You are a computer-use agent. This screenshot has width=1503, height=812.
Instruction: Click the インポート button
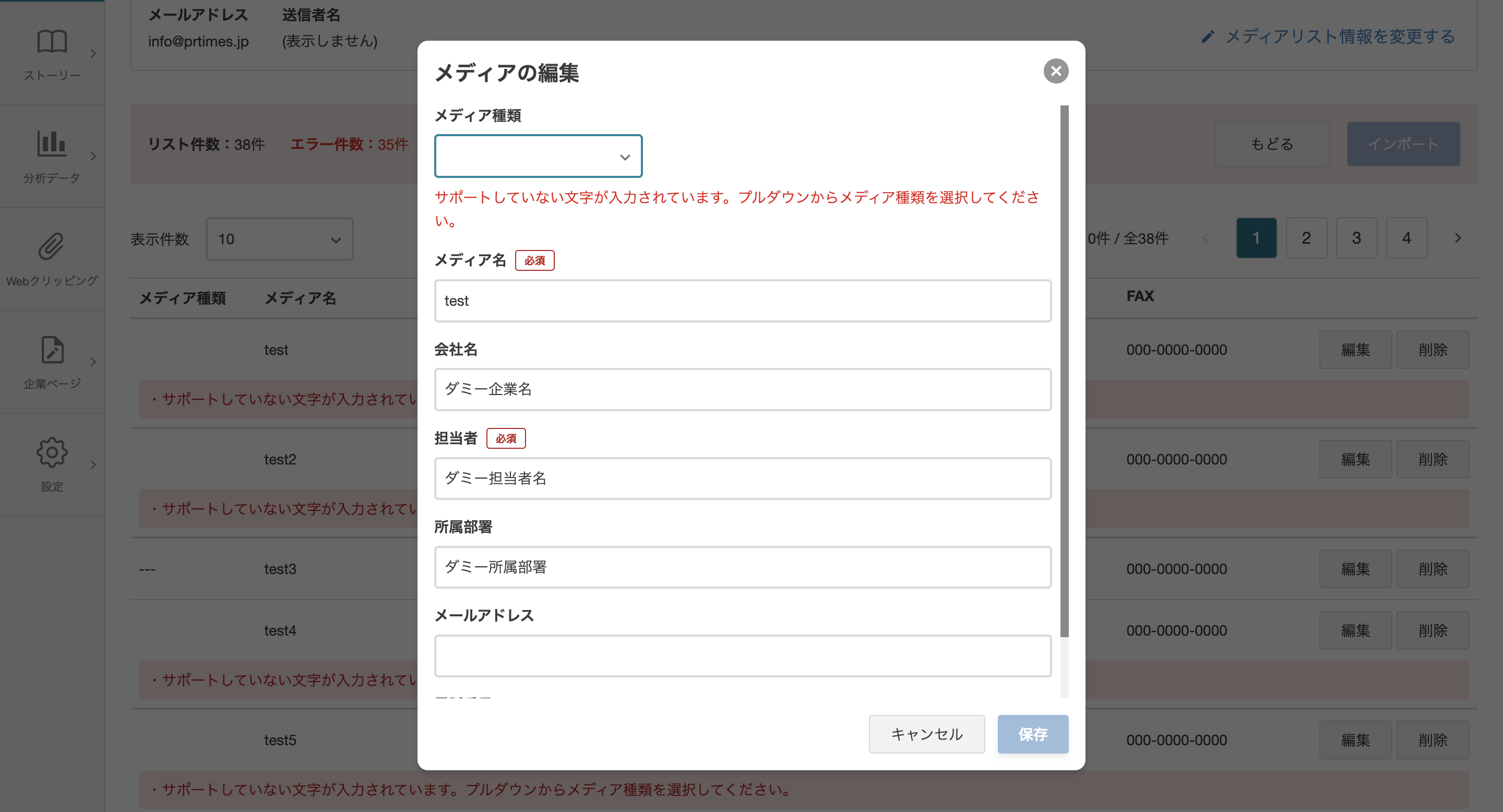pyautogui.click(x=1403, y=144)
